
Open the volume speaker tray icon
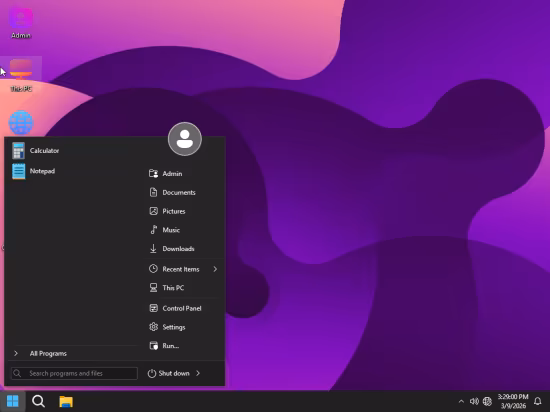474,401
